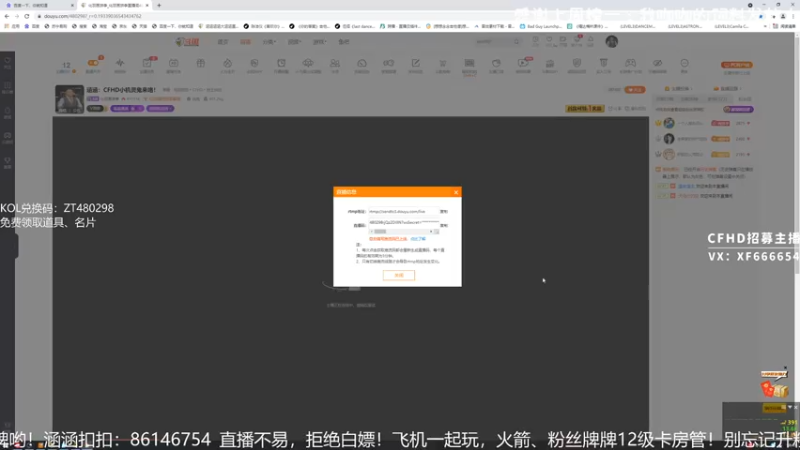Open the user avatar in header
800x450 pixels.
[612, 41]
